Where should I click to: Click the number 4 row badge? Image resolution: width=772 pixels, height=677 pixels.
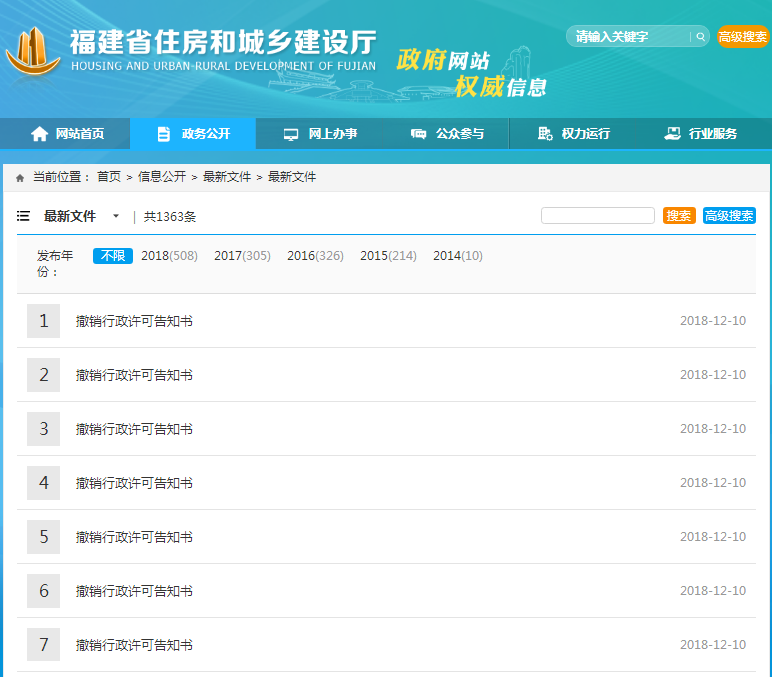click(43, 483)
